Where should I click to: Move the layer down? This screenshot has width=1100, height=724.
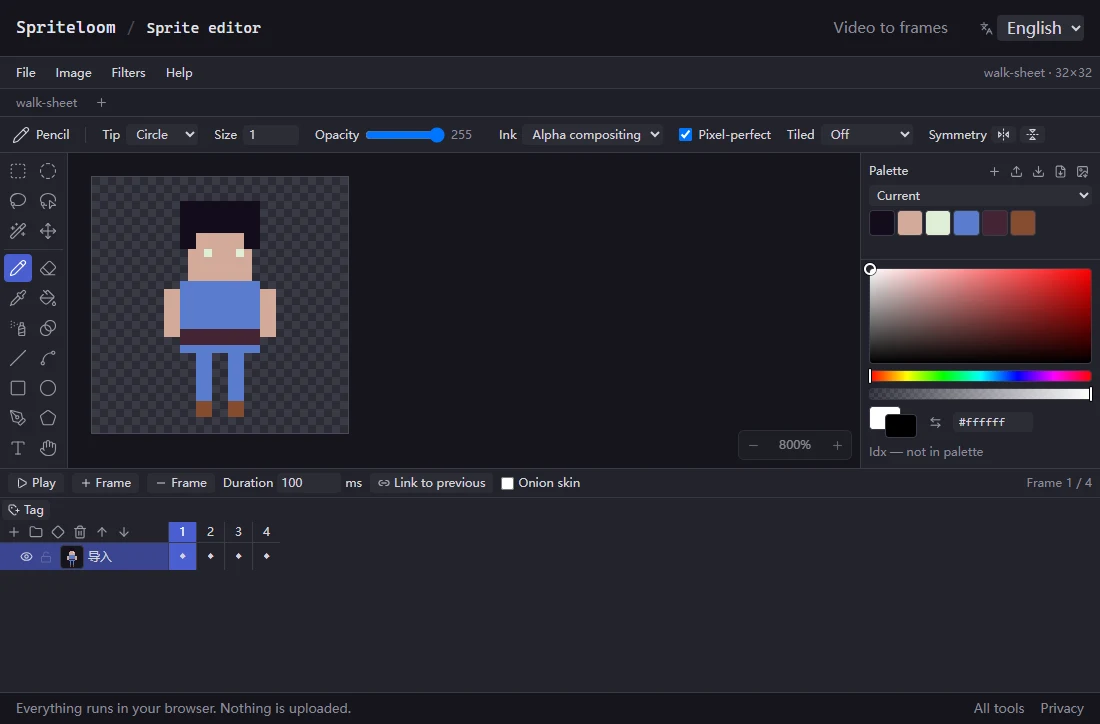tap(124, 532)
